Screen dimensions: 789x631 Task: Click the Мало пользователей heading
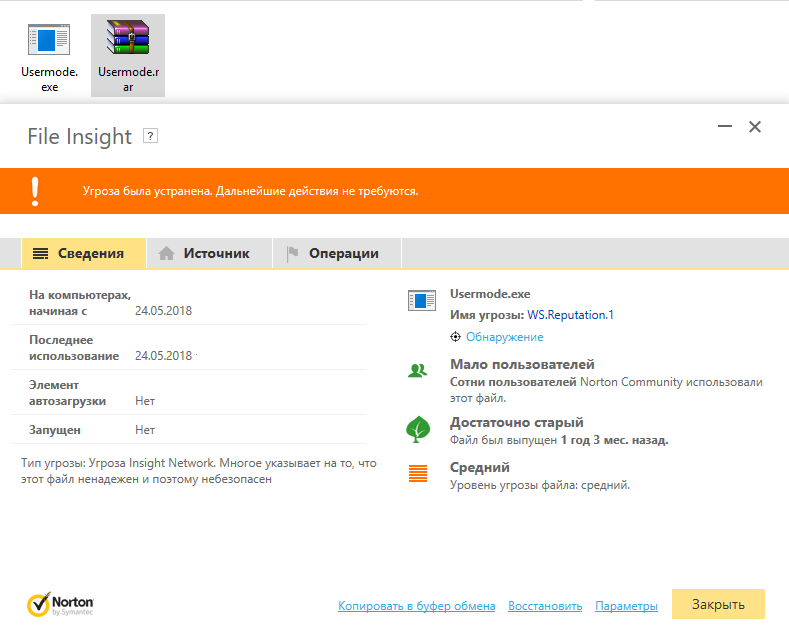pyautogui.click(x=522, y=364)
